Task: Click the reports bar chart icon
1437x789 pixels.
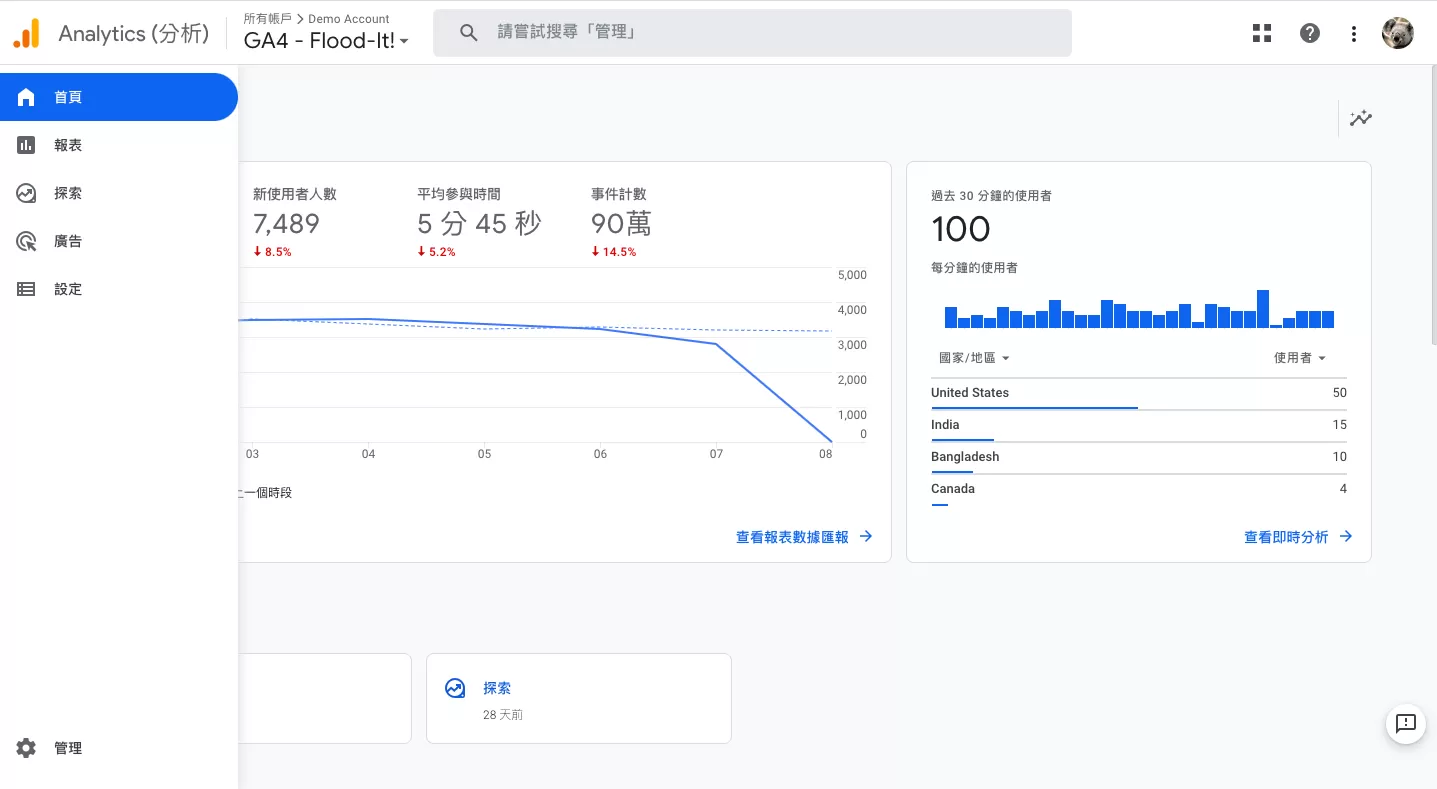Action: coord(26,145)
